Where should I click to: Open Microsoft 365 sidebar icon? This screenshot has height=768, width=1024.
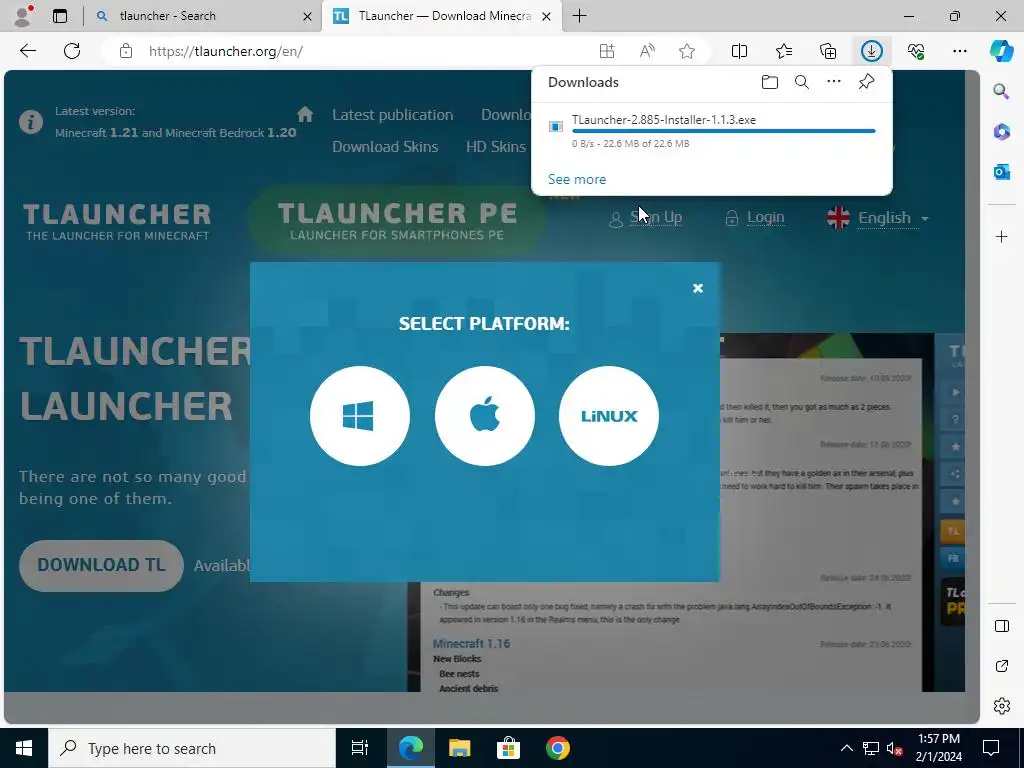point(1001,132)
